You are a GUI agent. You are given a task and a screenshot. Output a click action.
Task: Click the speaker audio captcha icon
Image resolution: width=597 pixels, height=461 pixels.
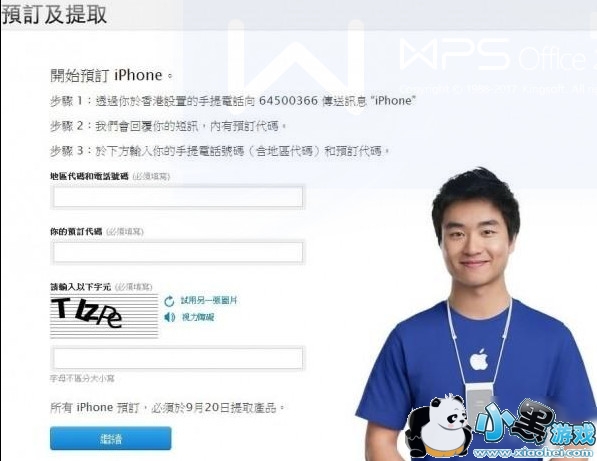click(169, 317)
